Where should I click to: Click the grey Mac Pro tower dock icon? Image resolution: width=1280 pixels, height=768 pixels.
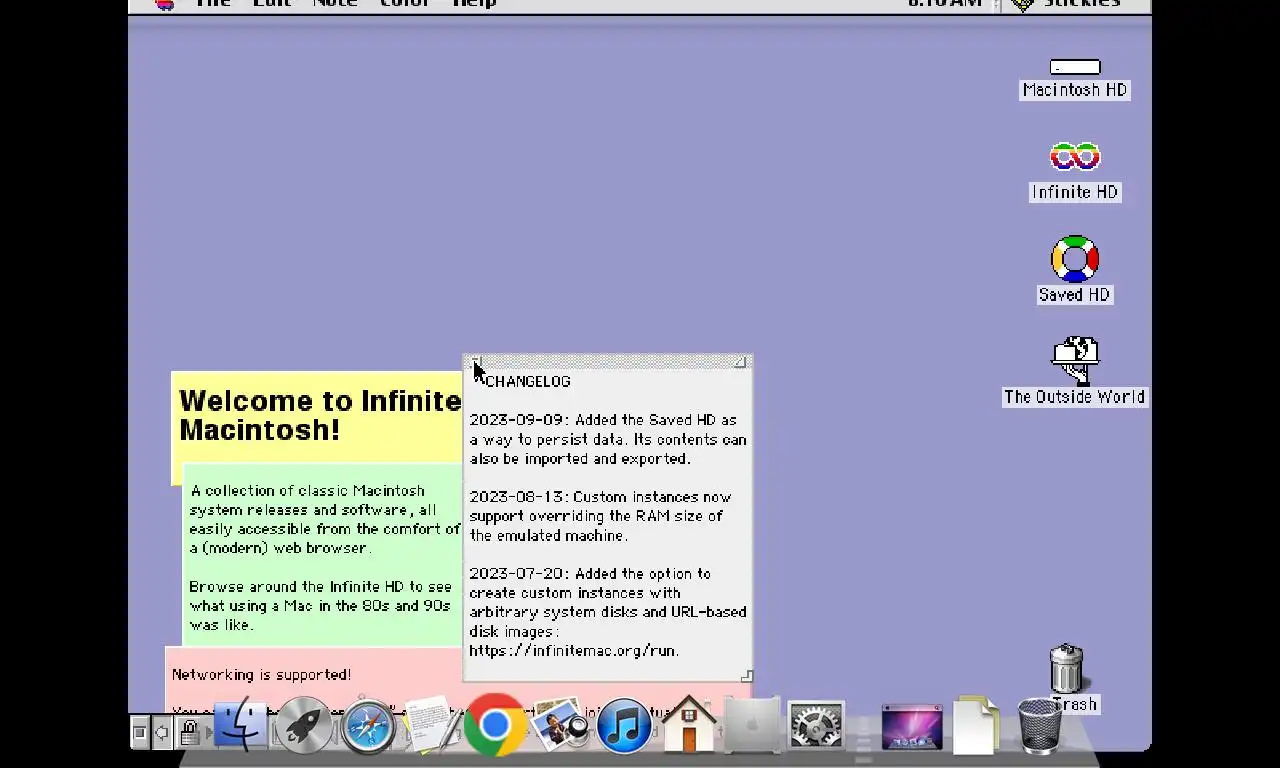pyautogui.click(x=752, y=725)
